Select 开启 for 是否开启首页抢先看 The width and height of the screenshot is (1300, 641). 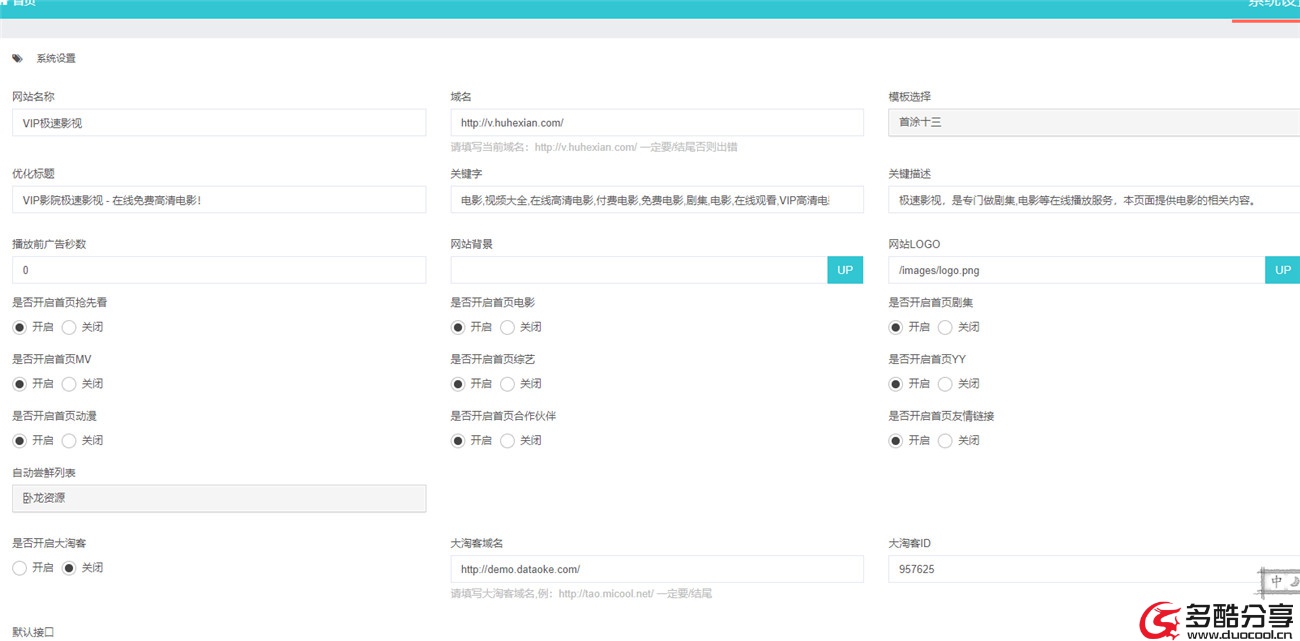point(20,327)
